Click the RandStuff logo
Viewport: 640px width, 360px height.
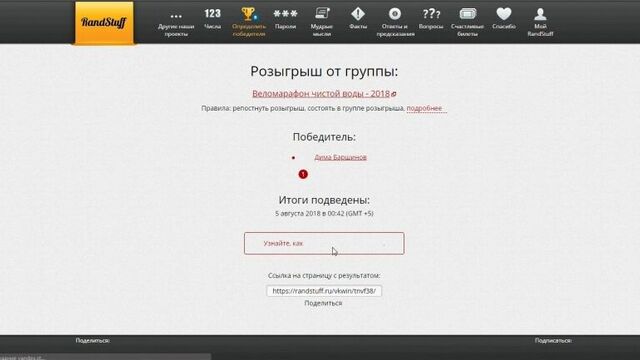click(x=104, y=22)
